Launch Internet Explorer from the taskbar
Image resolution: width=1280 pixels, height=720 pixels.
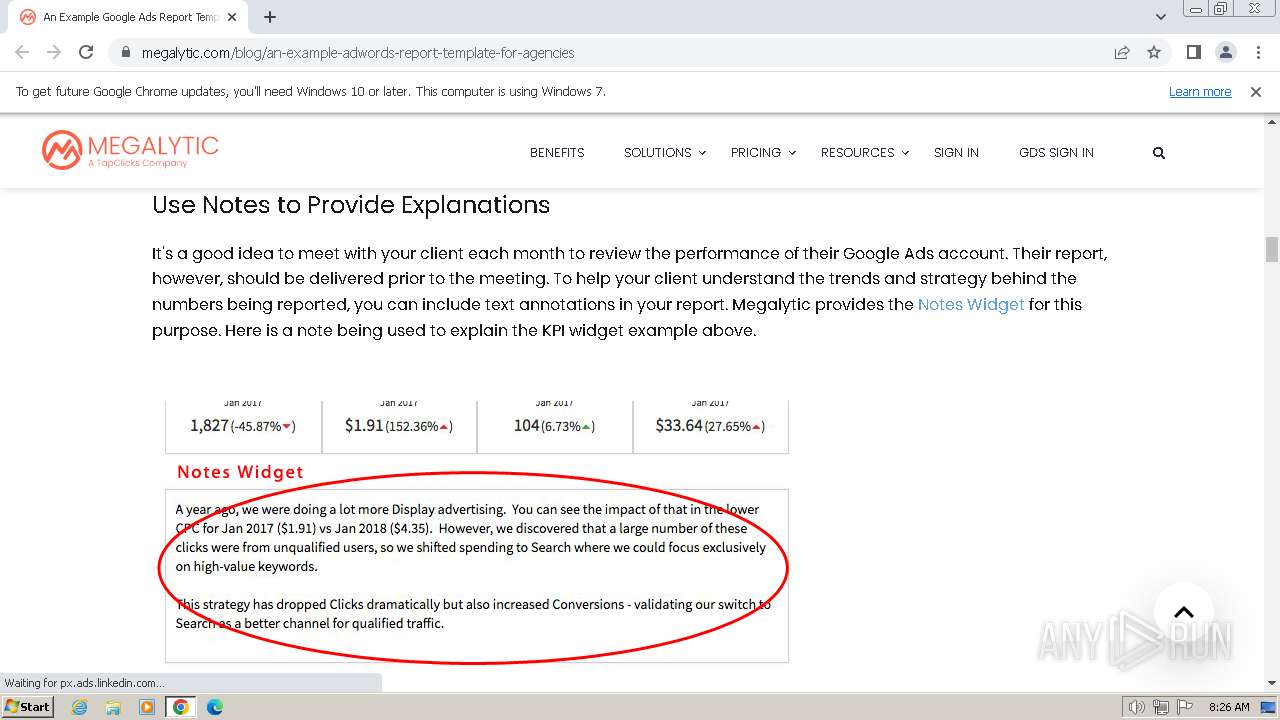tap(80, 707)
